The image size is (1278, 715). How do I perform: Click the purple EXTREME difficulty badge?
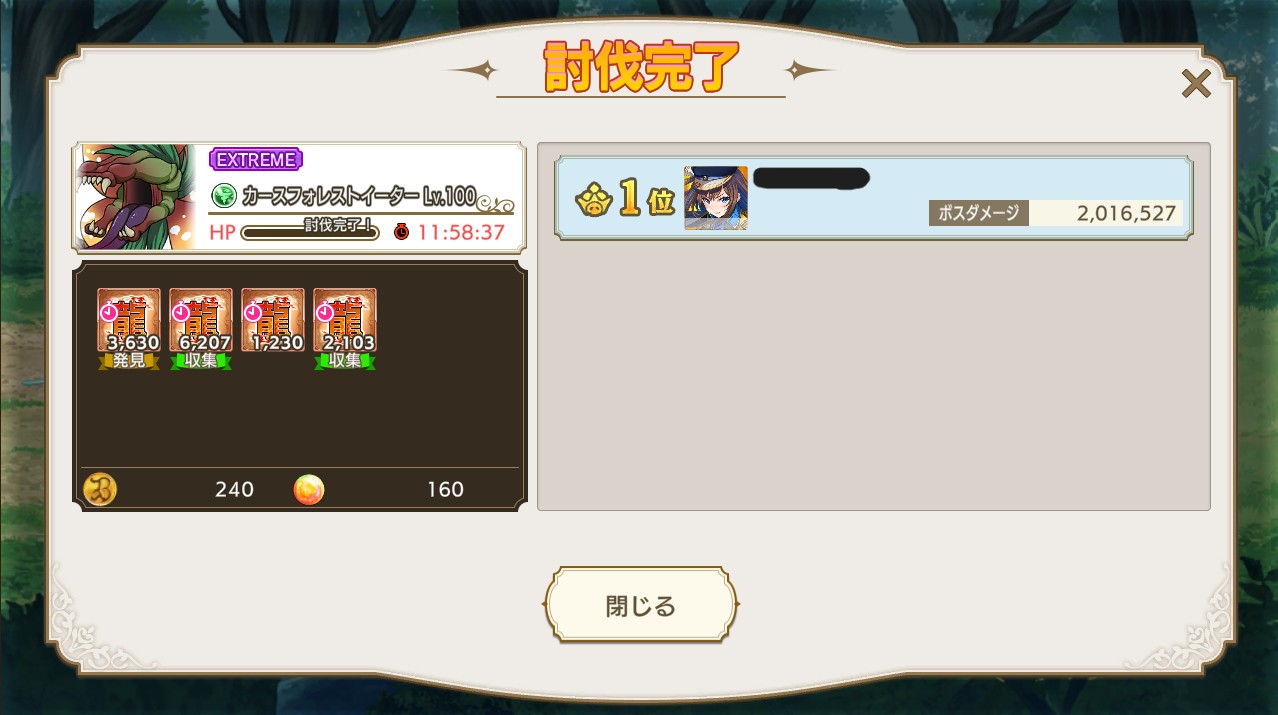tap(256, 159)
